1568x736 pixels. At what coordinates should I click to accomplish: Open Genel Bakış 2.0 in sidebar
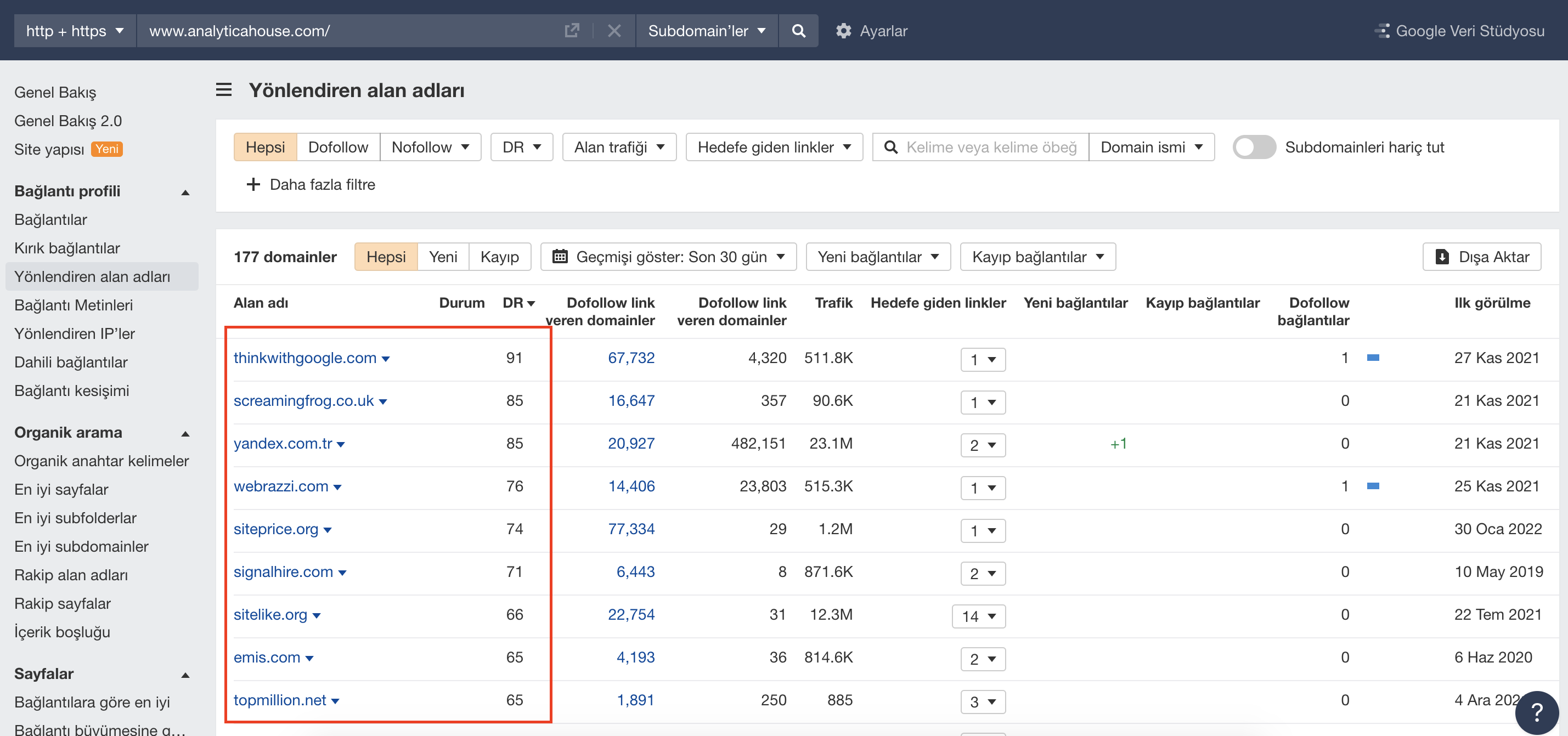[x=68, y=121]
